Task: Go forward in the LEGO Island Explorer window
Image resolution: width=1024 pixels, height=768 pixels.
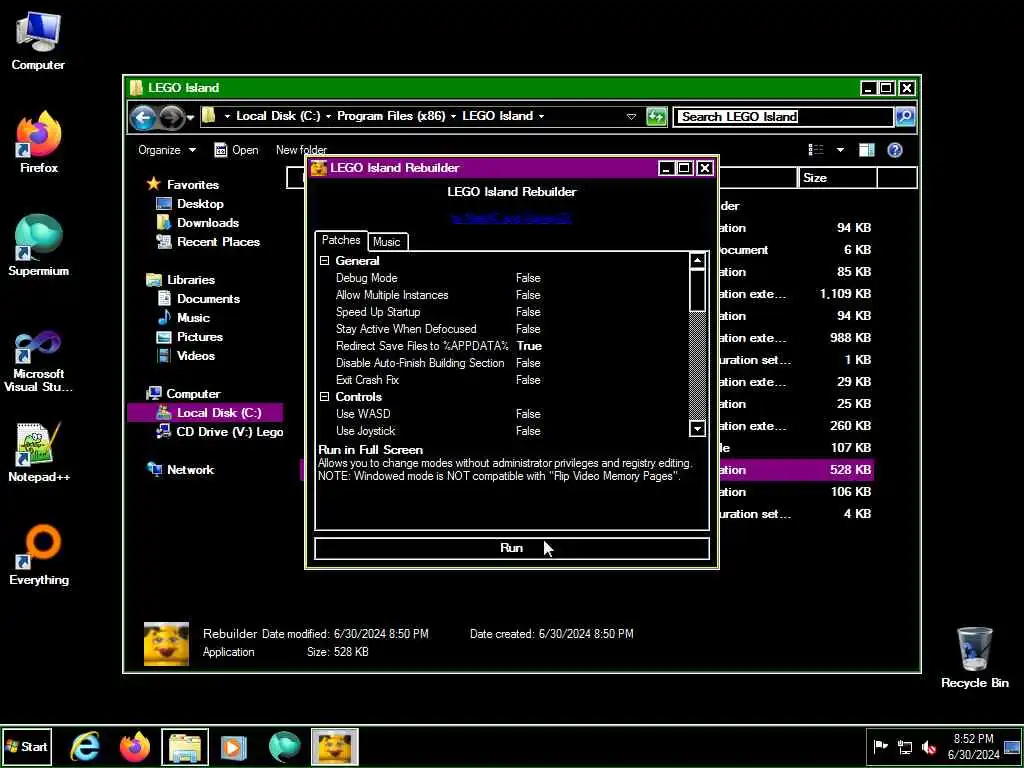Action: click(x=171, y=118)
